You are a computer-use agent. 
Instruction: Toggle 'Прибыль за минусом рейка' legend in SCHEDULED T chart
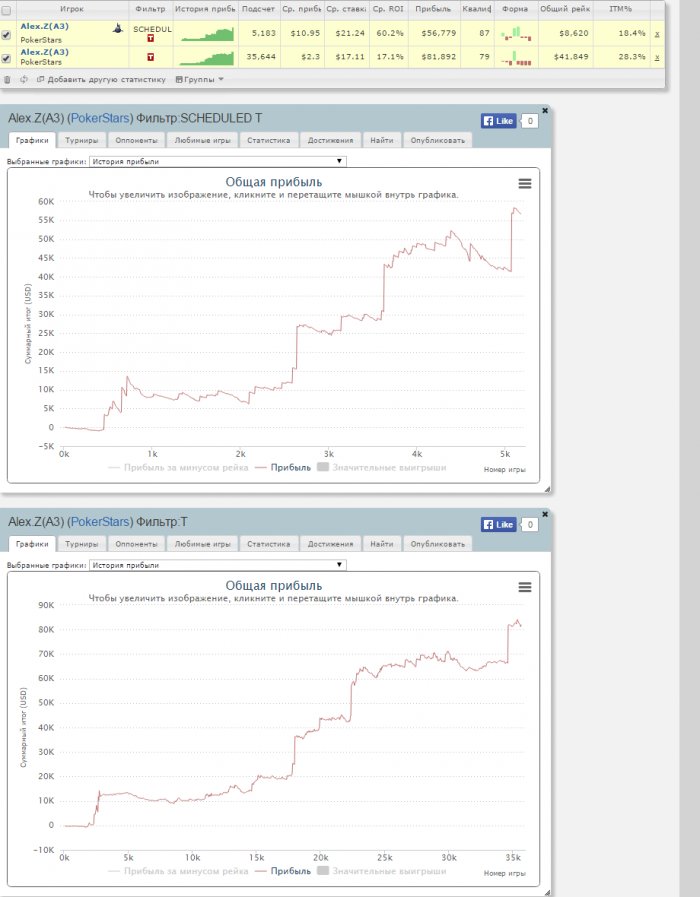178,467
